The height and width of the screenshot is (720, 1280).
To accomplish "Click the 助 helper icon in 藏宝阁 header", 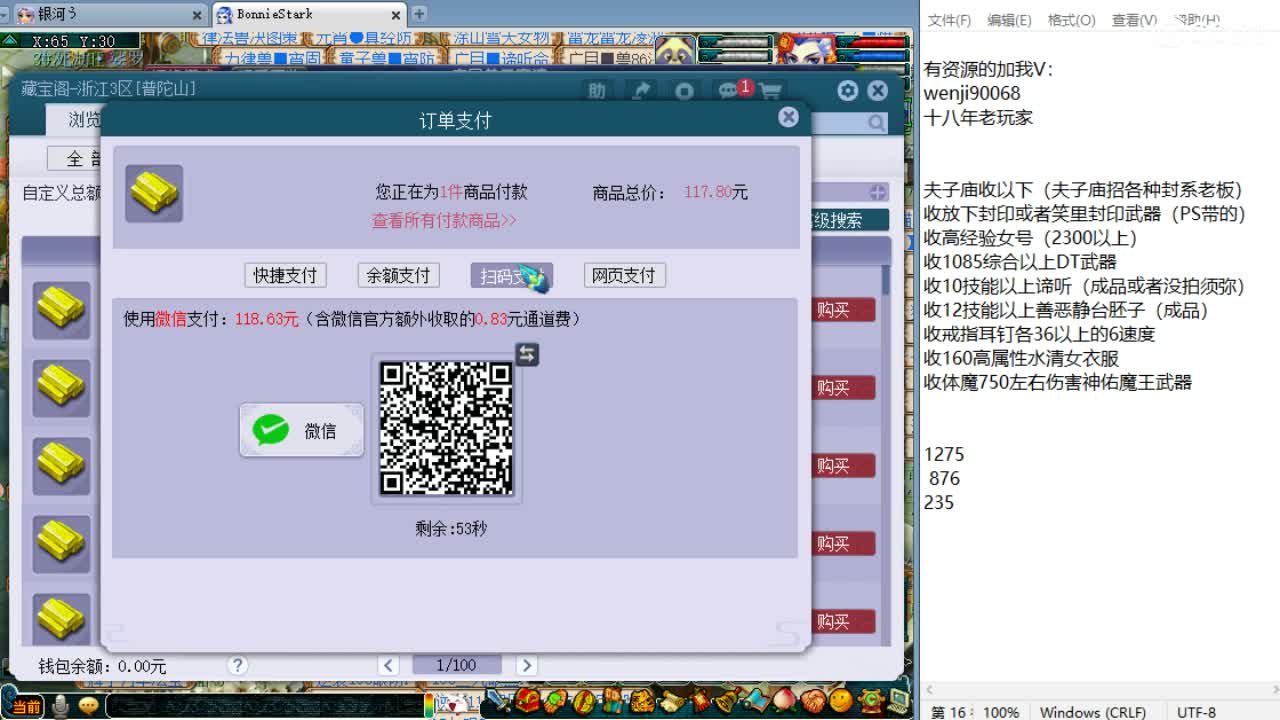I will (x=597, y=91).
